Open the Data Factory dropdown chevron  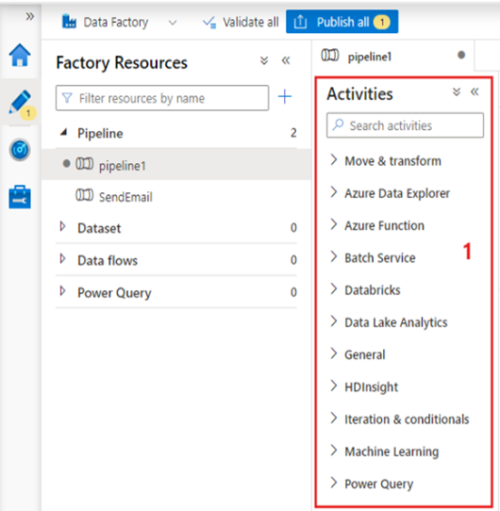pos(172,23)
